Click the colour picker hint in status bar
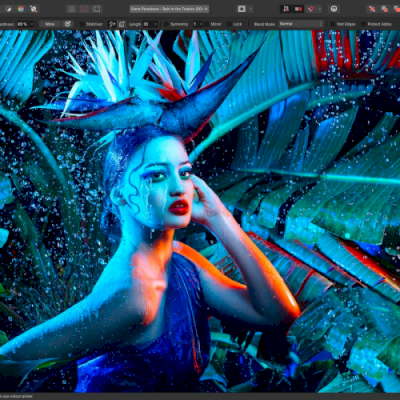400x400 pixels. pos(16,396)
